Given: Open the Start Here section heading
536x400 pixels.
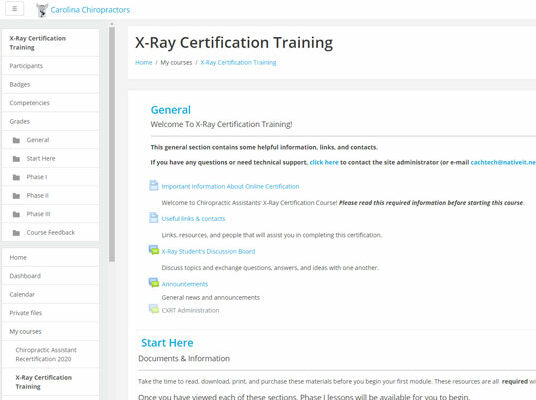Looking at the screenshot, I should (x=167, y=343).
